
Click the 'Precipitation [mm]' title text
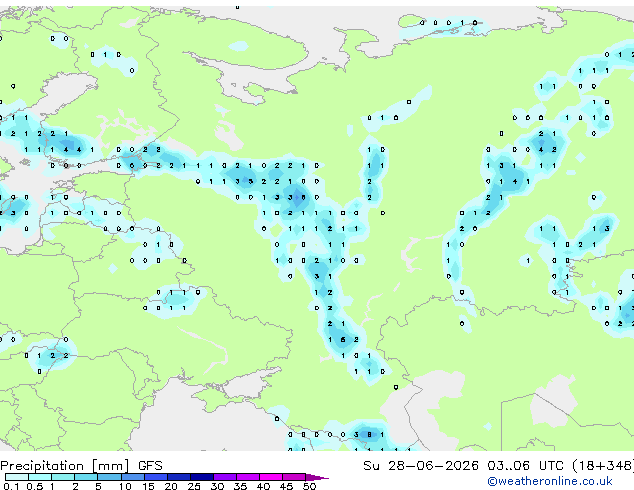64,466
